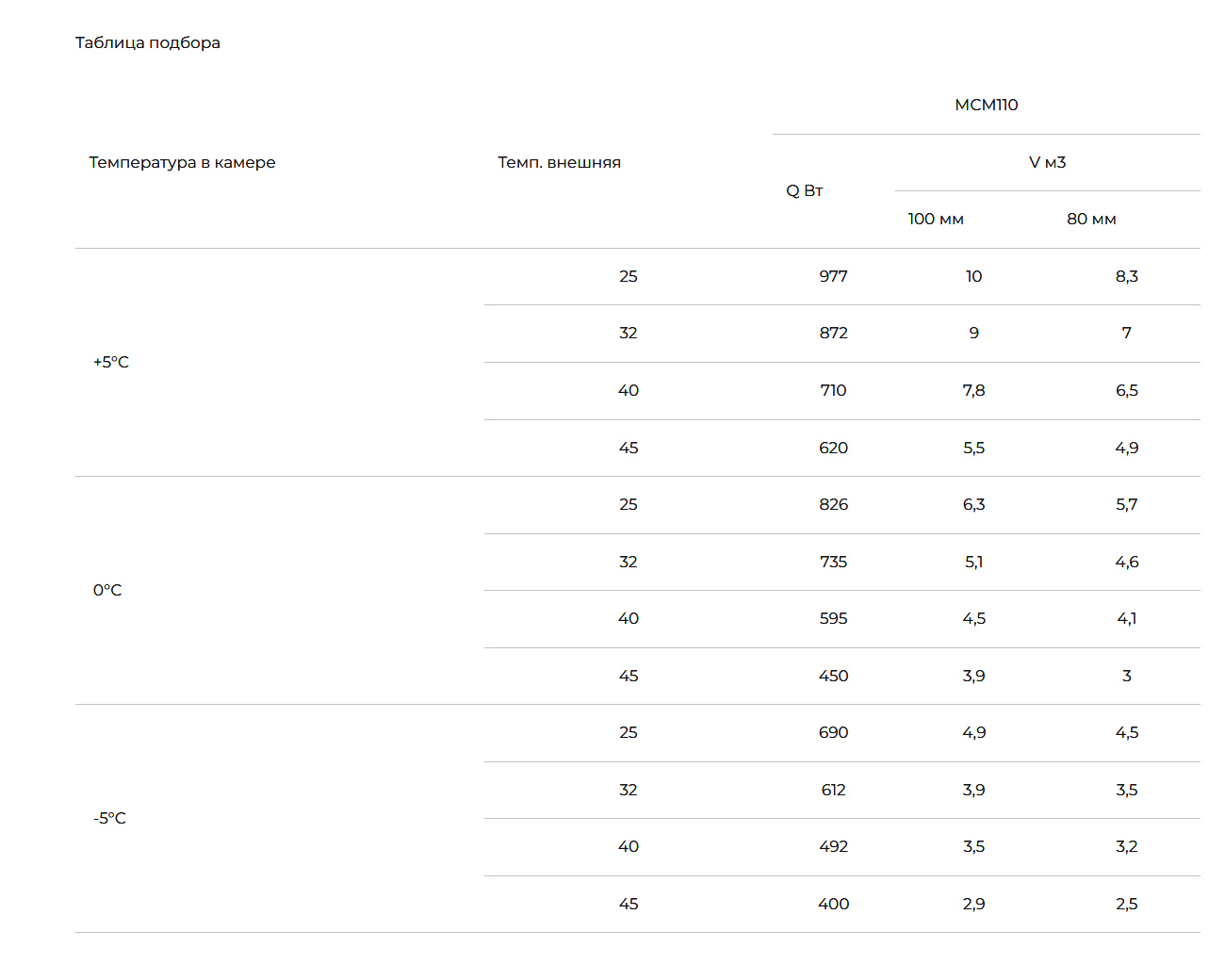Image resolution: width=1225 pixels, height=980 pixels.
Task: Click the 450 value in Q column
Action: (x=833, y=676)
